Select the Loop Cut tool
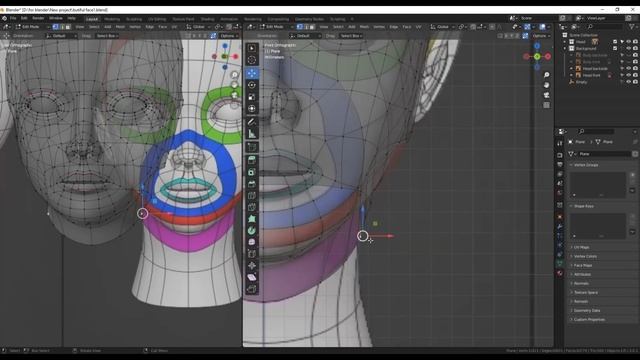 coord(252,196)
